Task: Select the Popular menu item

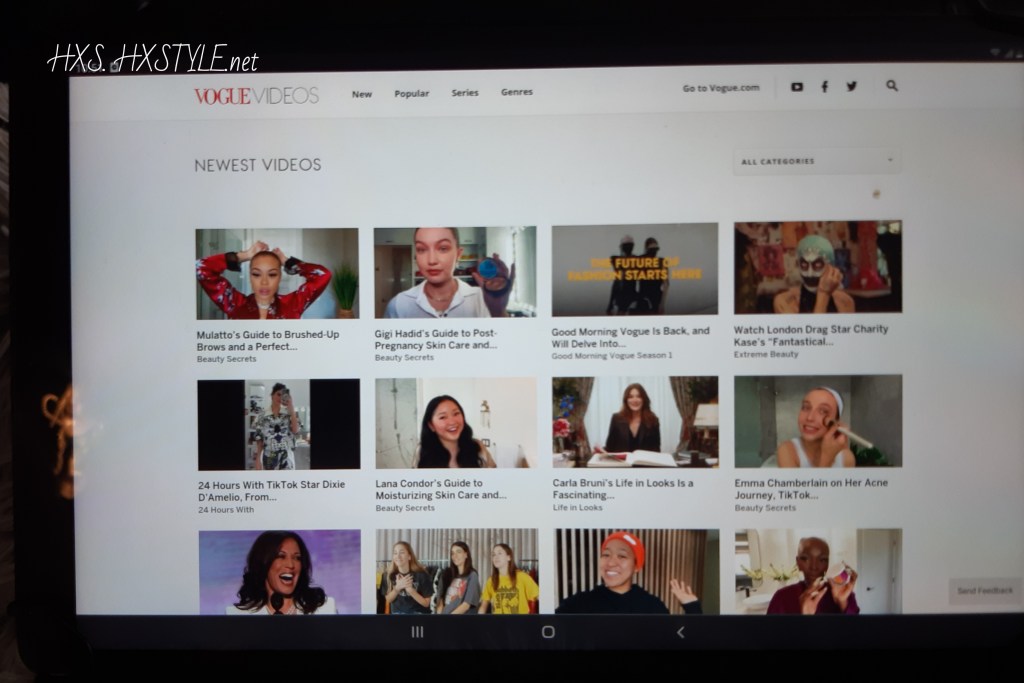Action: click(x=411, y=94)
